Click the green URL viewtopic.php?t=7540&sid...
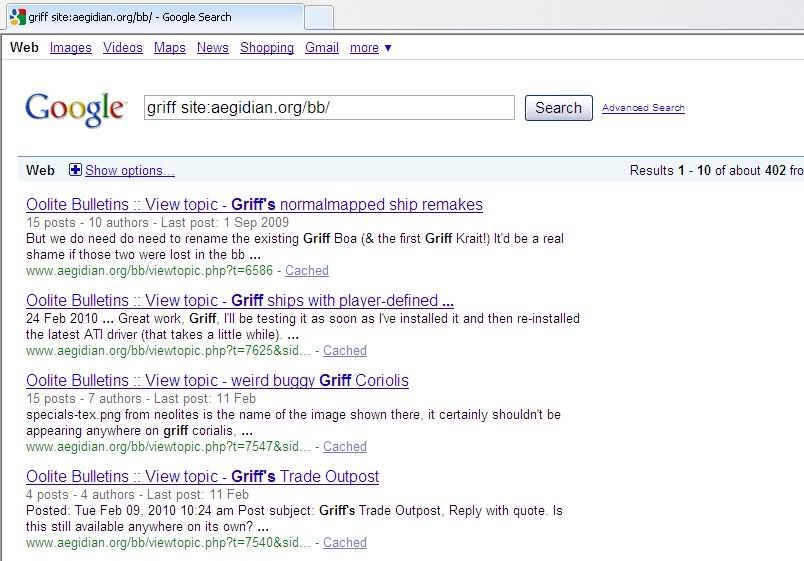This screenshot has height=561, width=804. pos(168,542)
